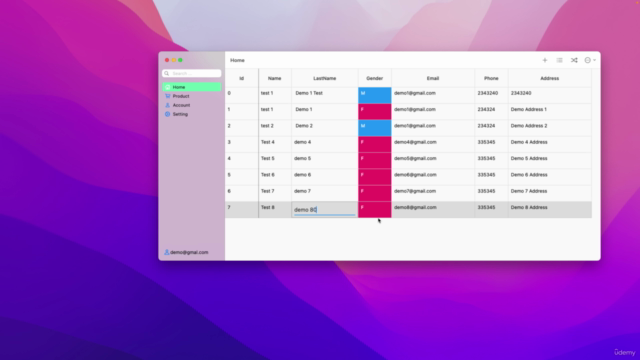Close the window with the red button
Image resolution: width=640 pixels, height=360 pixels.
click(x=167, y=60)
